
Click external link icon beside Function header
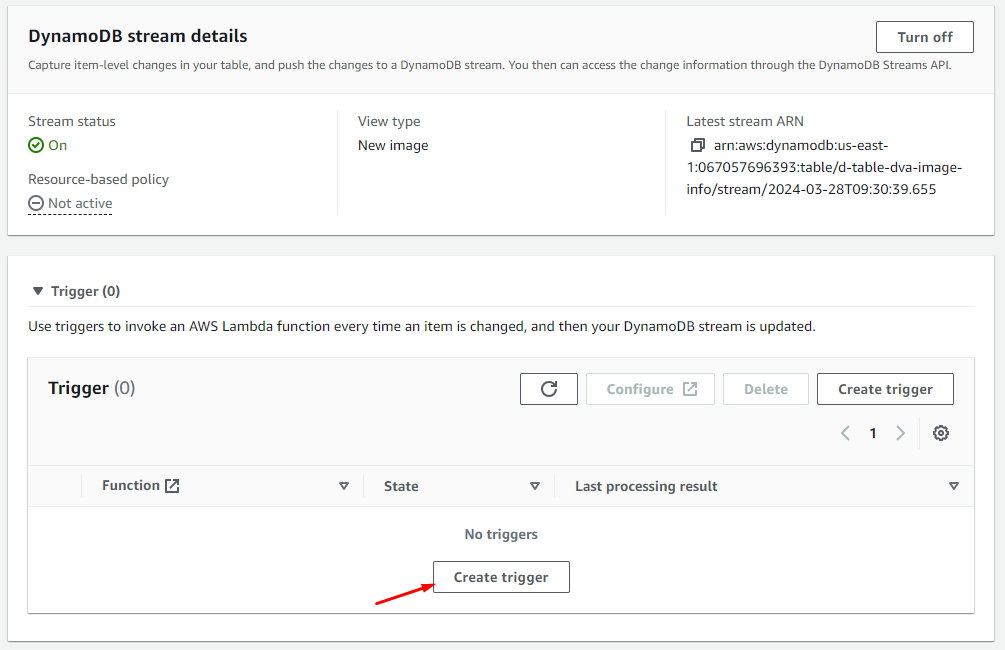pos(172,486)
